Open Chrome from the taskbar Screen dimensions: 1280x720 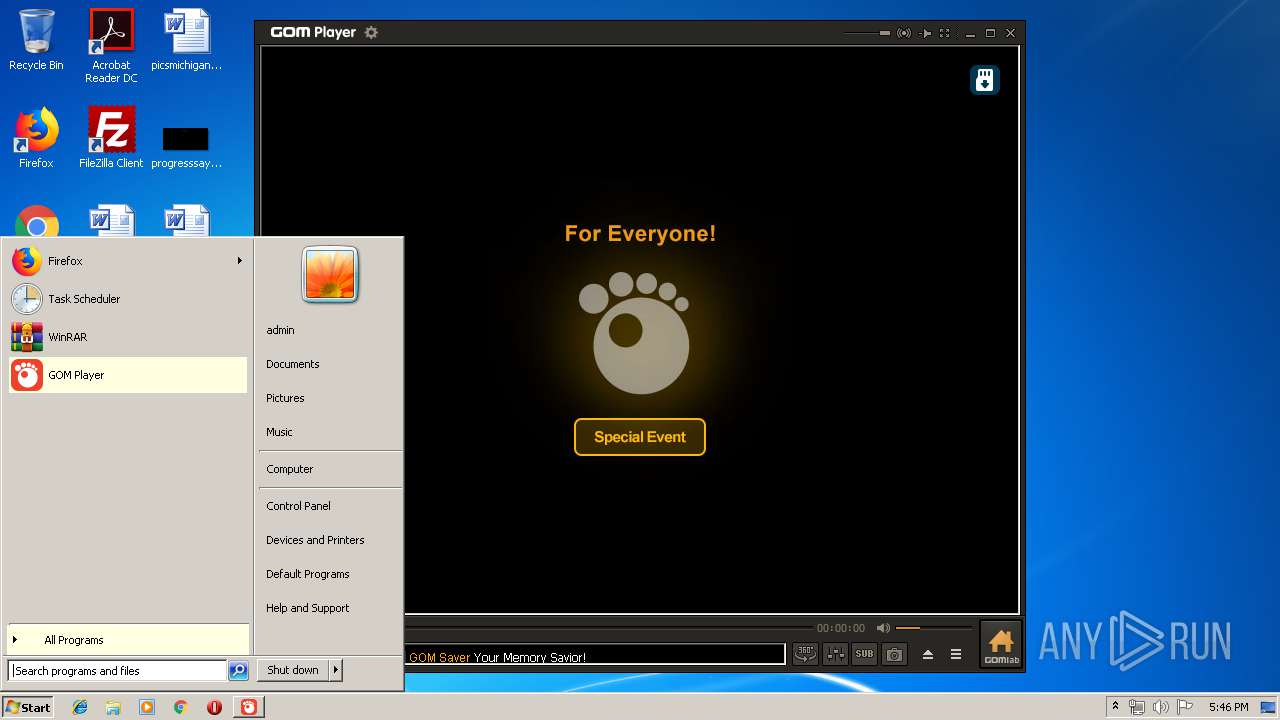click(180, 707)
